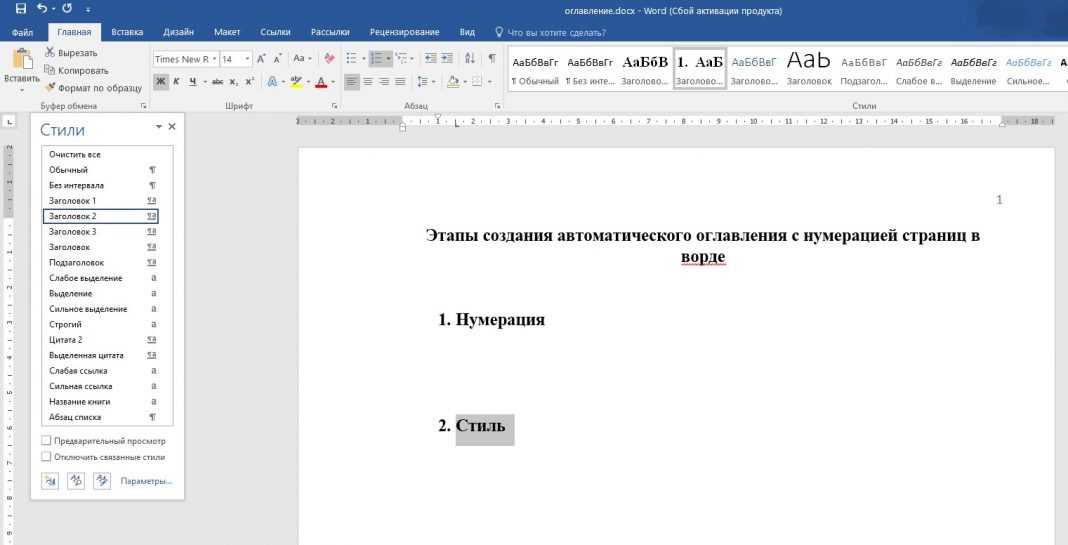Switch to the Вставка tab

tap(127, 32)
